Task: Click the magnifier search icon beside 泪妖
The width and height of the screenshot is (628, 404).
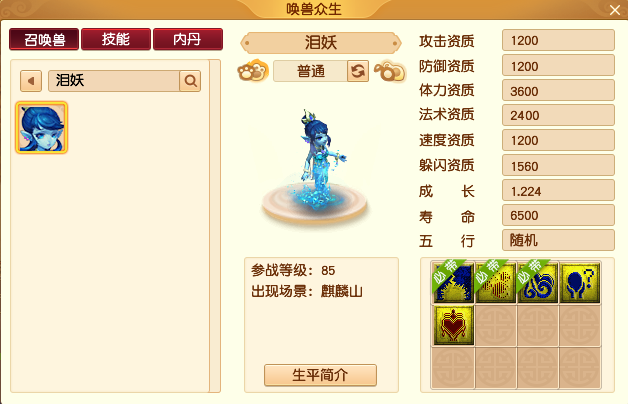Action: 190,81
